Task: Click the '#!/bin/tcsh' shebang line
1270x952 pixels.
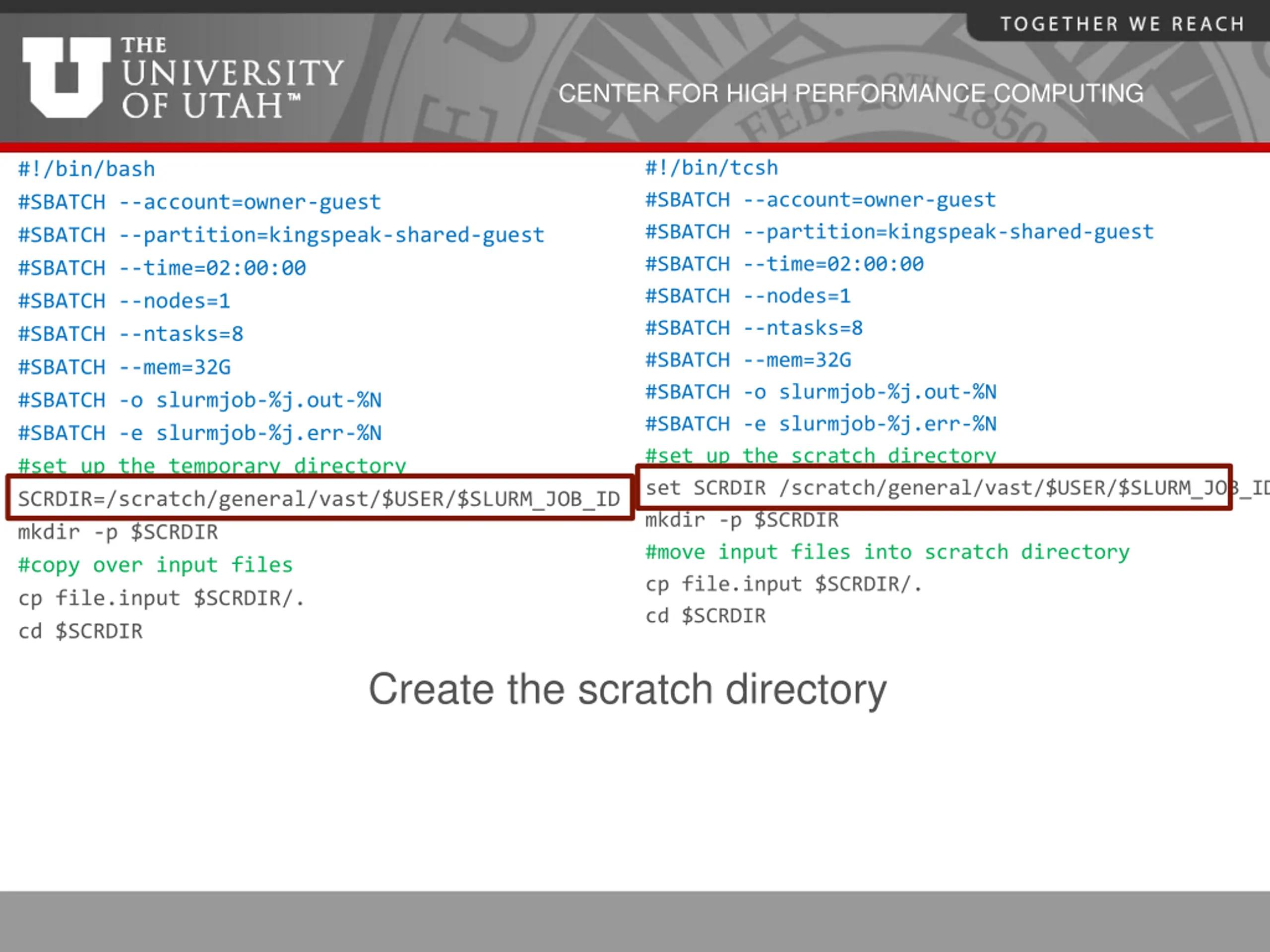Action: click(711, 168)
